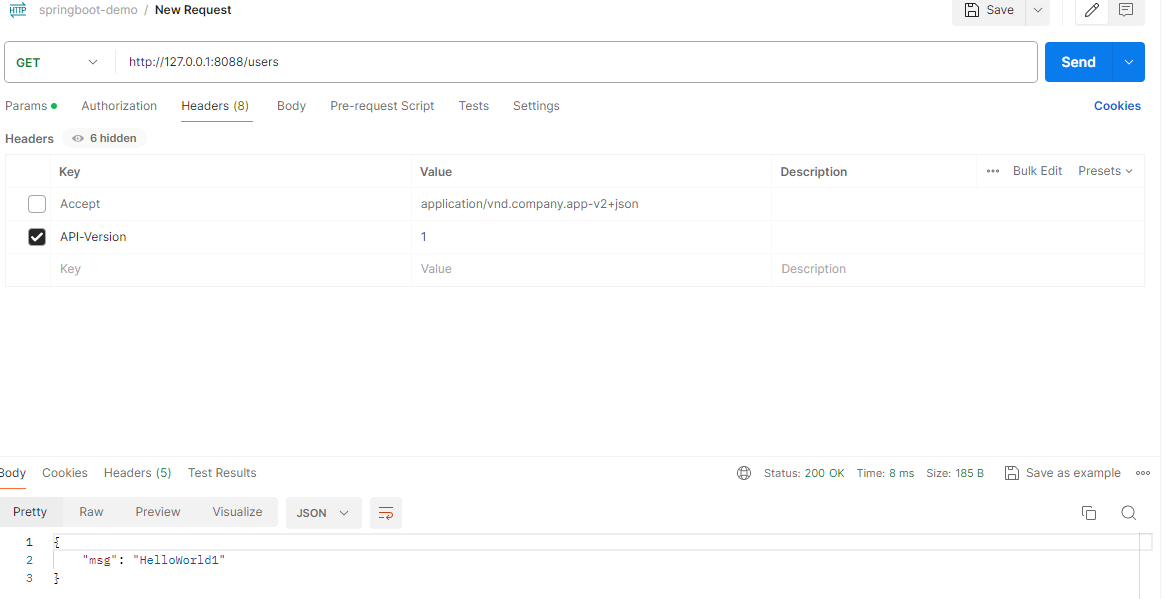This screenshot has height=599, width=1171.
Task: Open the JSON format dropdown
Action: [323, 511]
